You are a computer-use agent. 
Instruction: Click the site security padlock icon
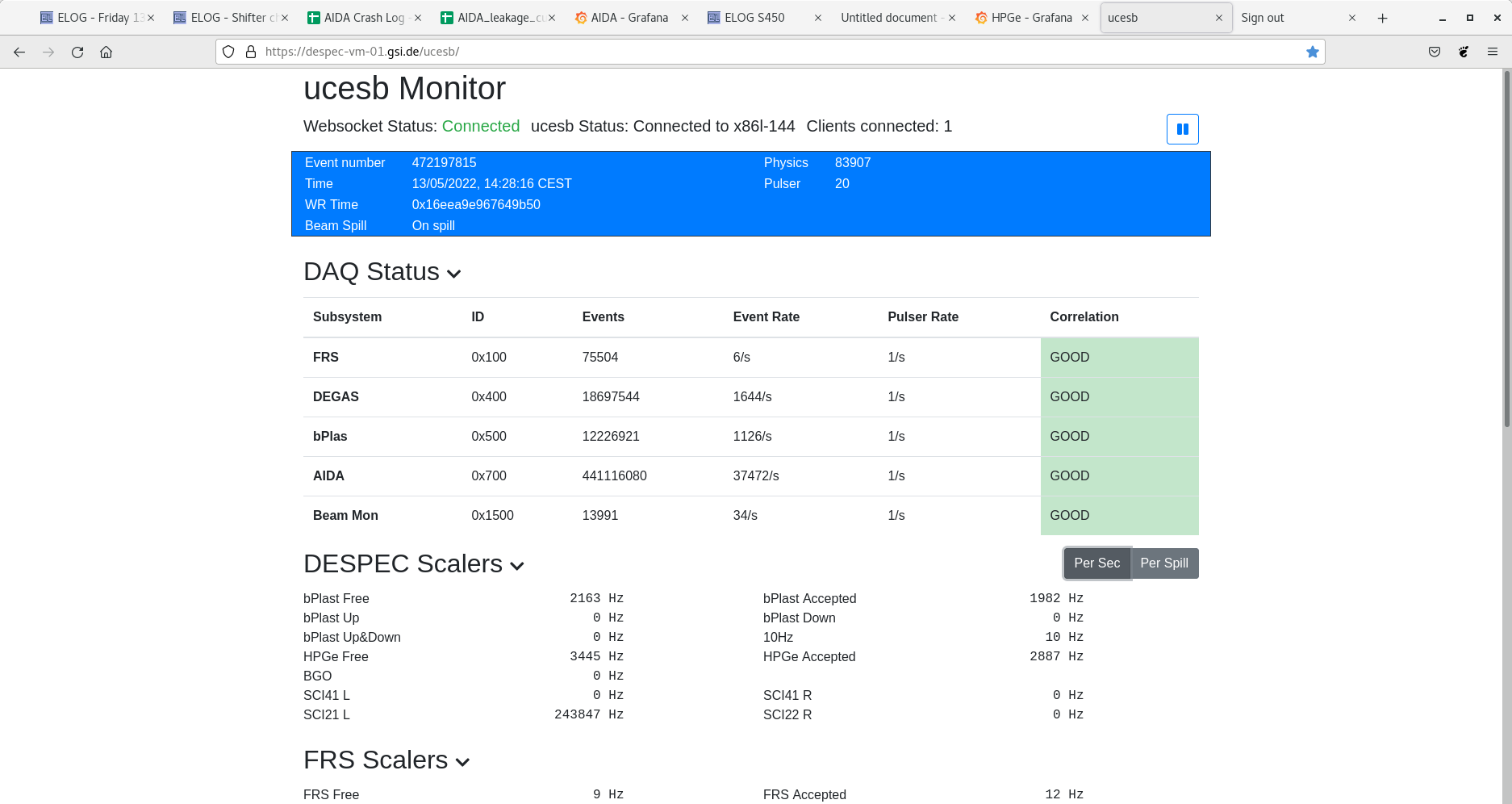[x=251, y=52]
